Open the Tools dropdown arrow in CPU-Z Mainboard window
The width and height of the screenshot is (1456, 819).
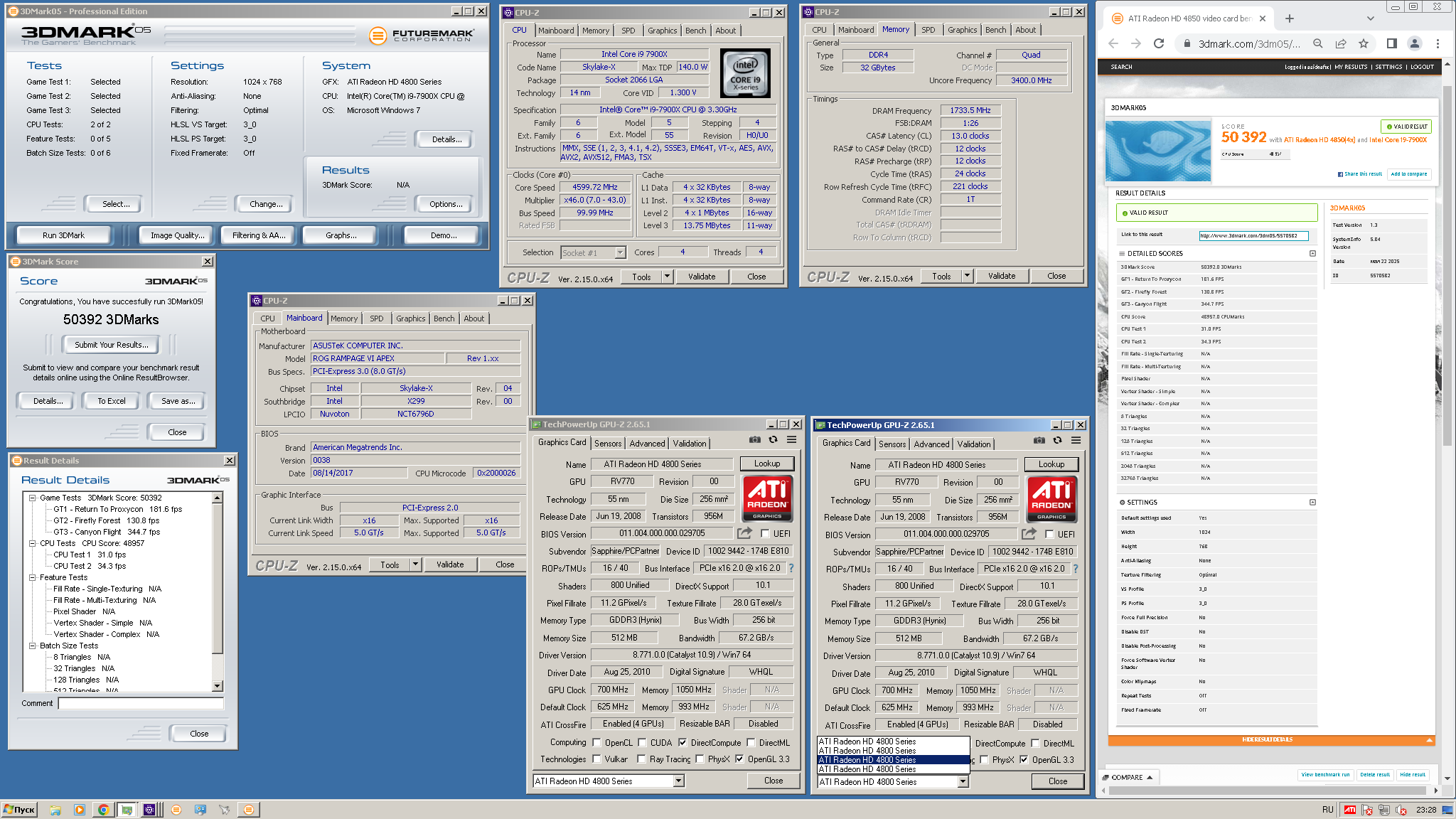[415, 564]
